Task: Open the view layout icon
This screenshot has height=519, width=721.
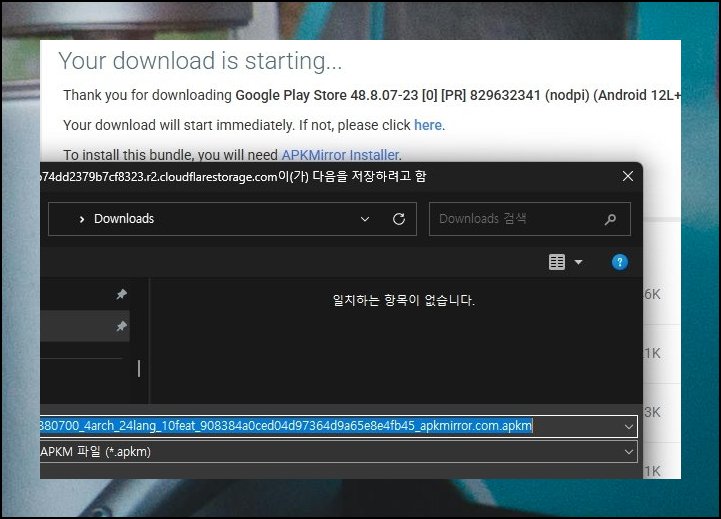Action: (556, 262)
